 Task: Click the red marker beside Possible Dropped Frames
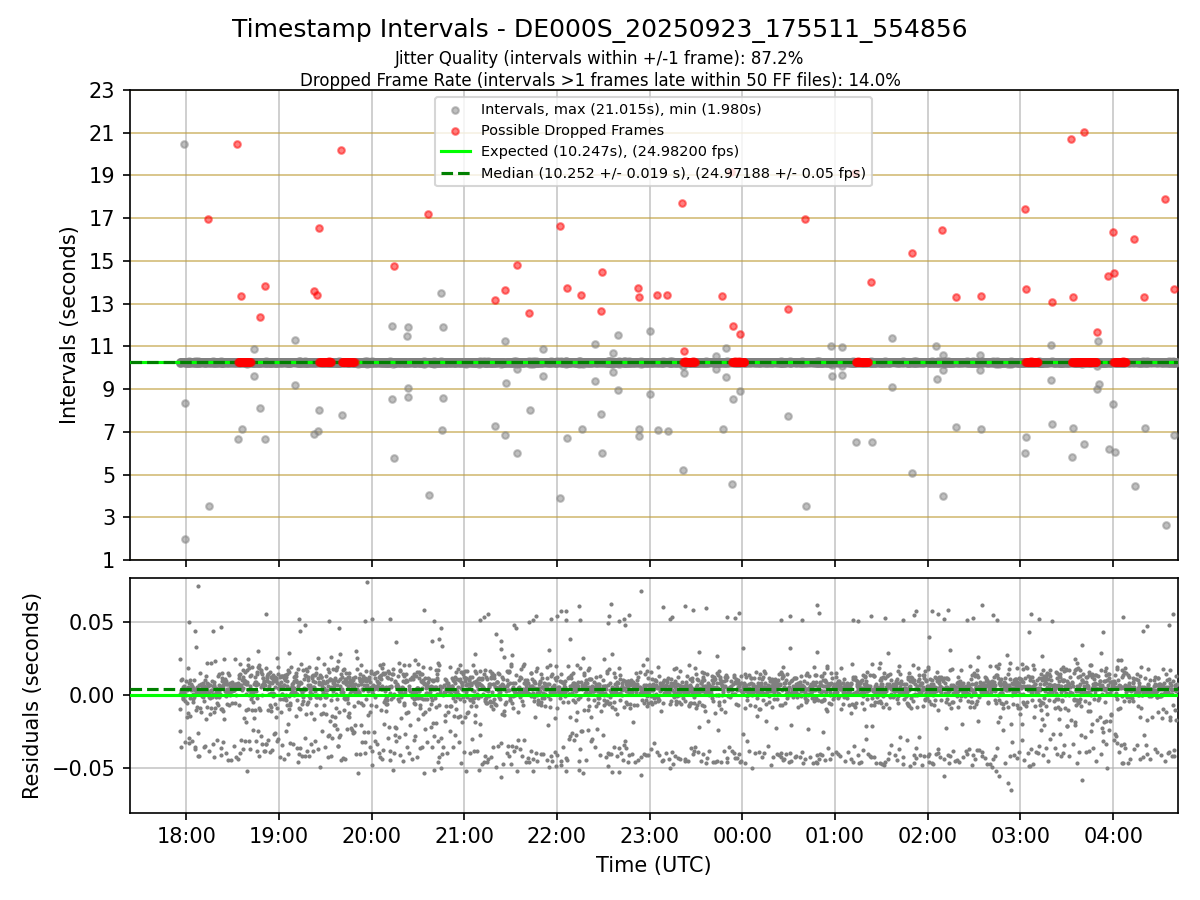[x=455, y=131]
